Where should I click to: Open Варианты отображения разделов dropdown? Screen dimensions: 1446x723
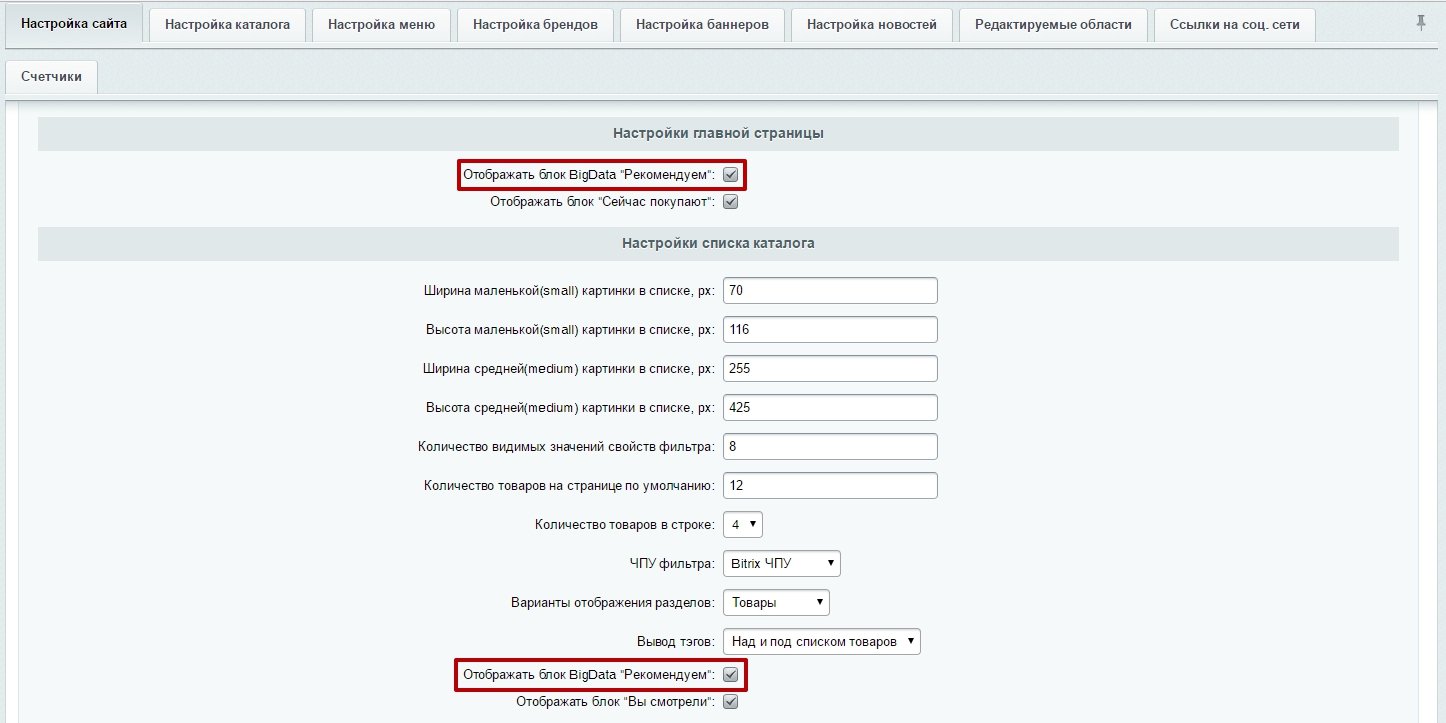776,602
